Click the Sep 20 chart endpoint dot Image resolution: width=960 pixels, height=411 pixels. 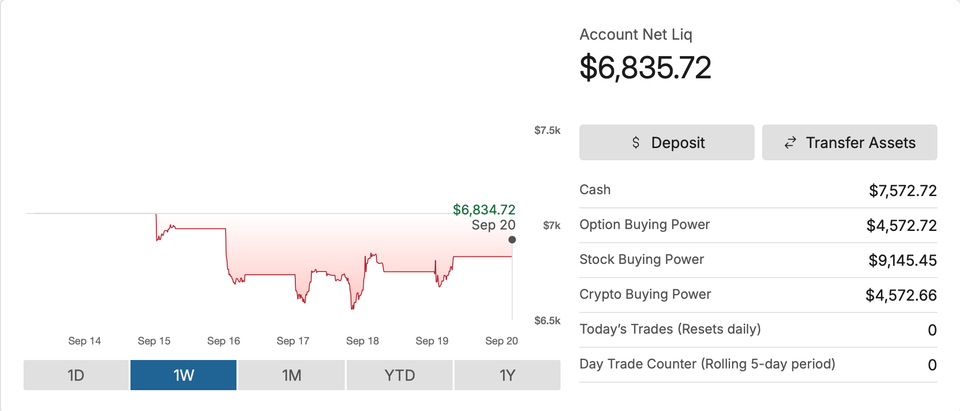(x=512, y=239)
